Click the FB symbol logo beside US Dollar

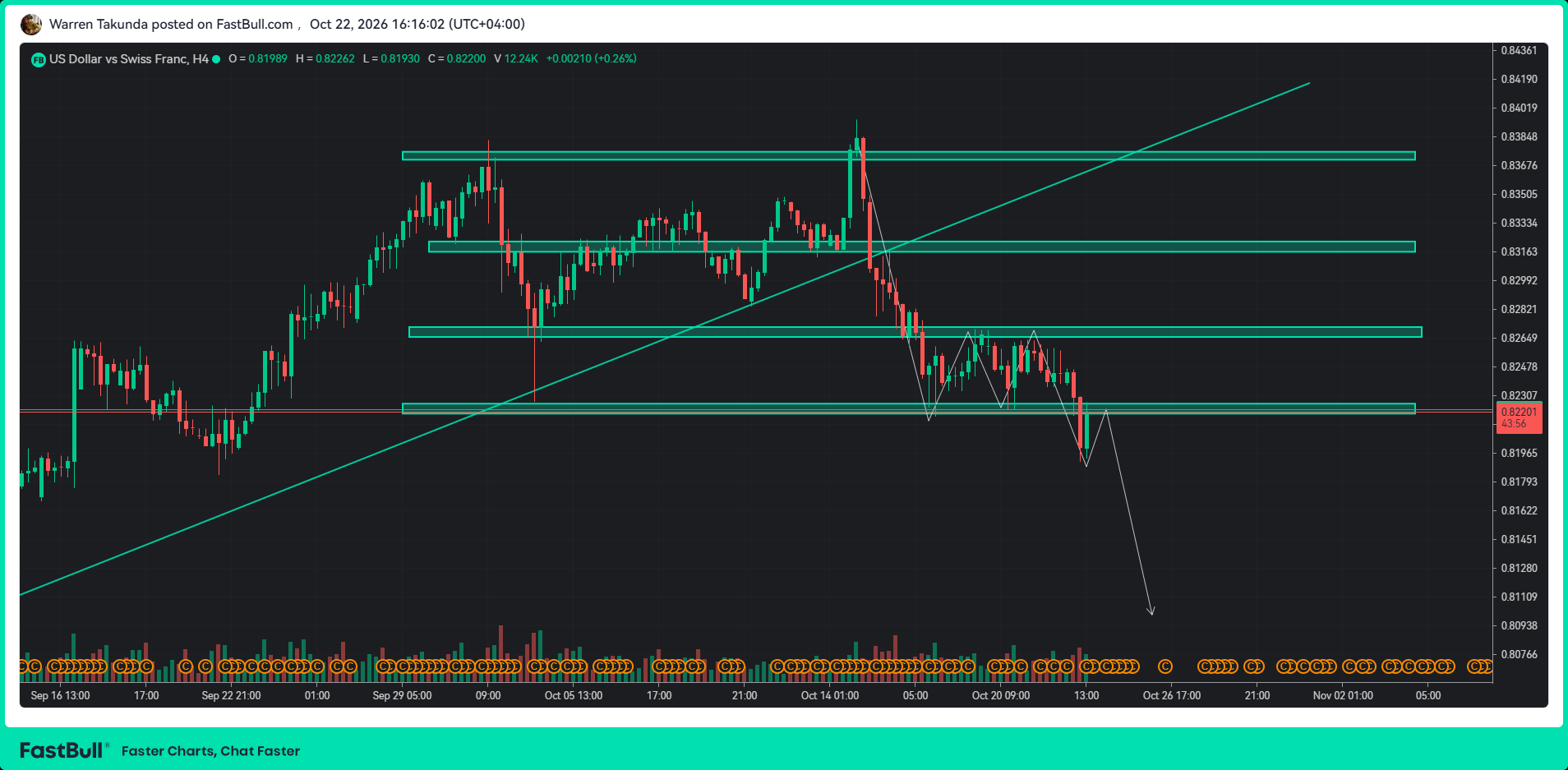[x=38, y=59]
